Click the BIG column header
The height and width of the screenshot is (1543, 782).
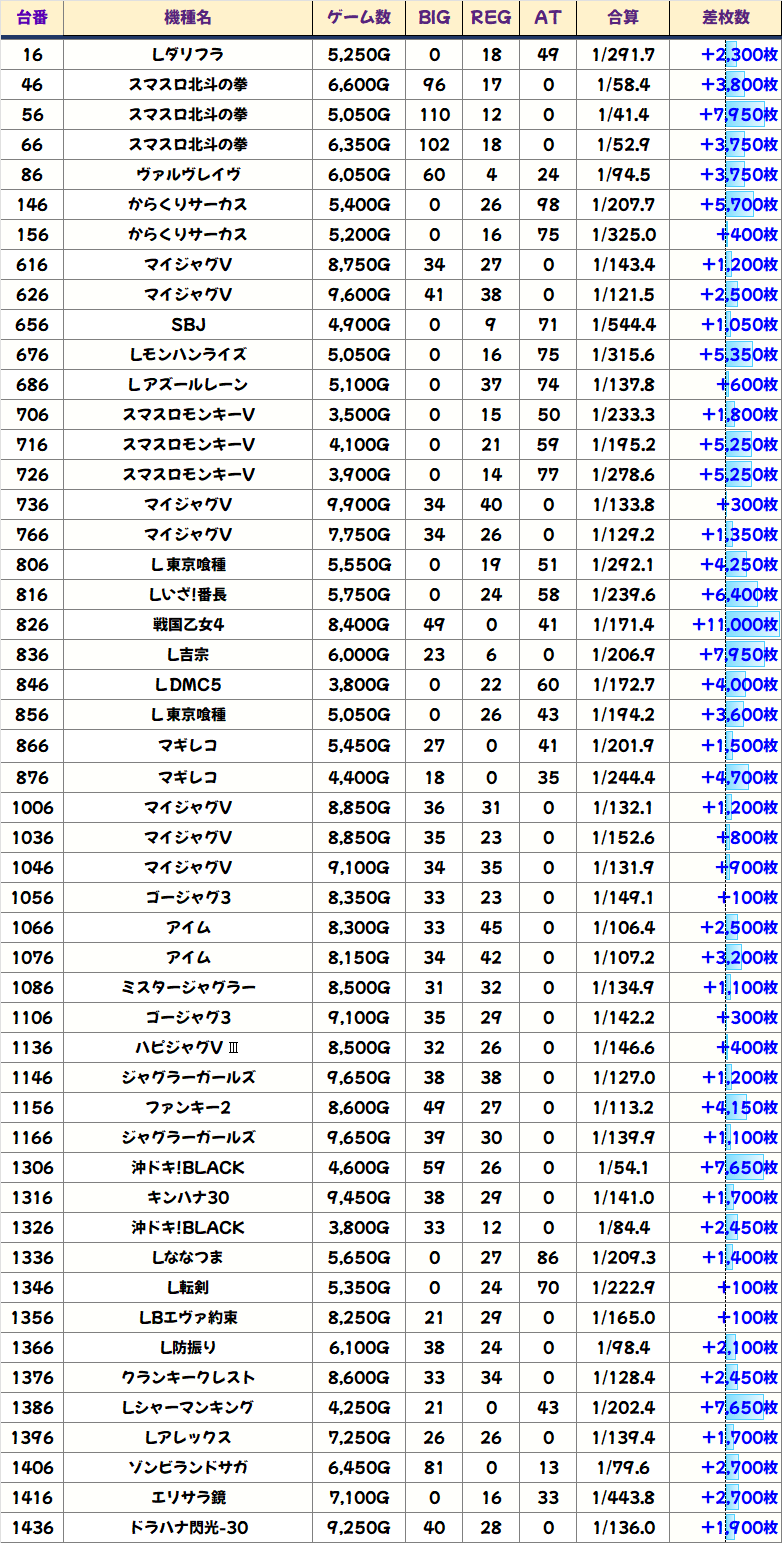tap(434, 19)
